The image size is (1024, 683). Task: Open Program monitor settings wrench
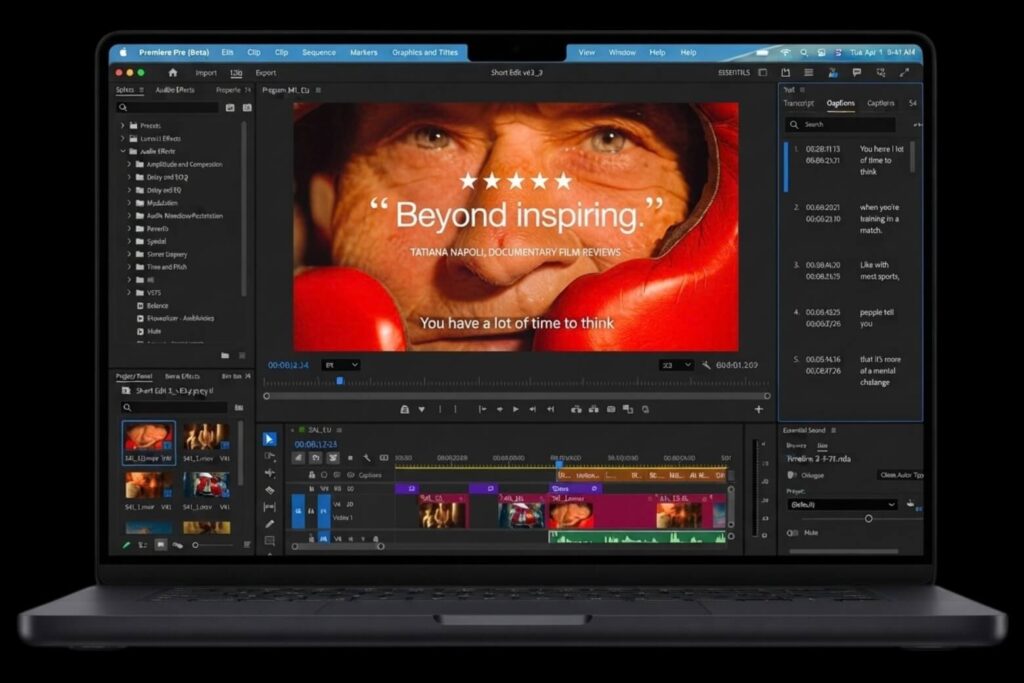tap(706, 365)
